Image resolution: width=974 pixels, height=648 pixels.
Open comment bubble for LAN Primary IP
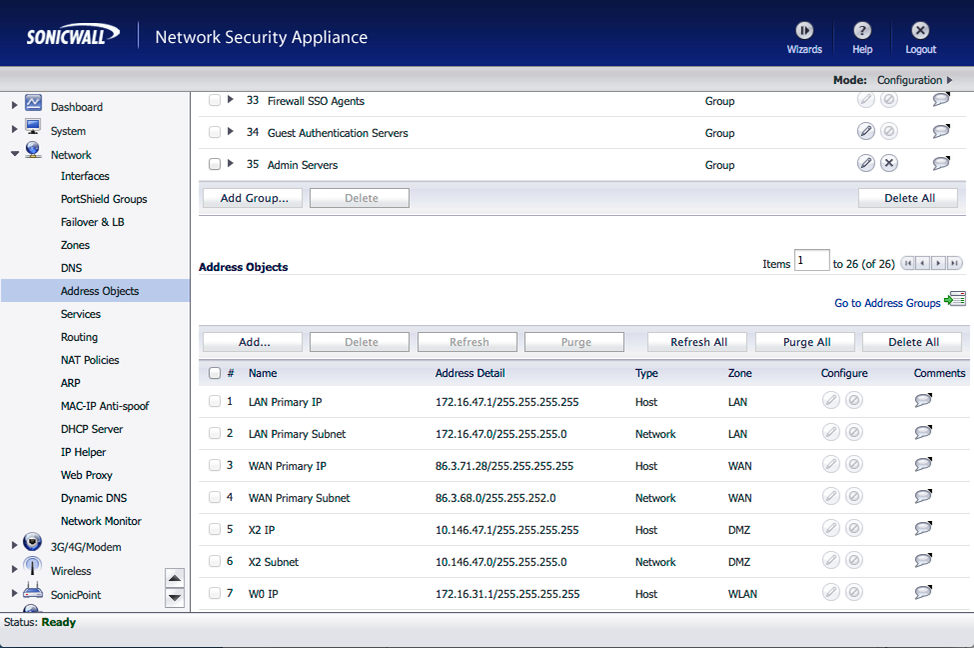923,401
